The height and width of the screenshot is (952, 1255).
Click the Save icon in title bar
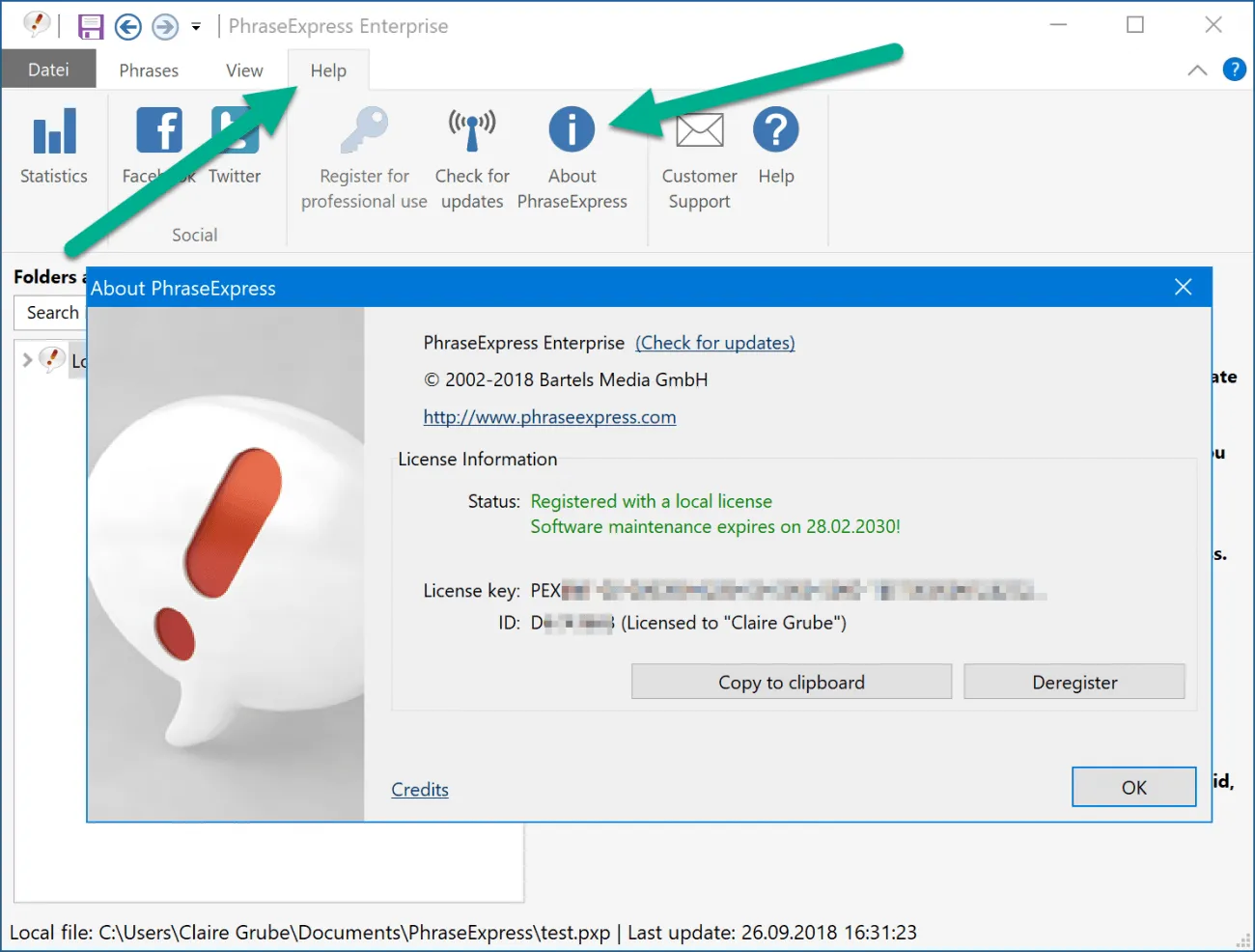click(x=91, y=27)
